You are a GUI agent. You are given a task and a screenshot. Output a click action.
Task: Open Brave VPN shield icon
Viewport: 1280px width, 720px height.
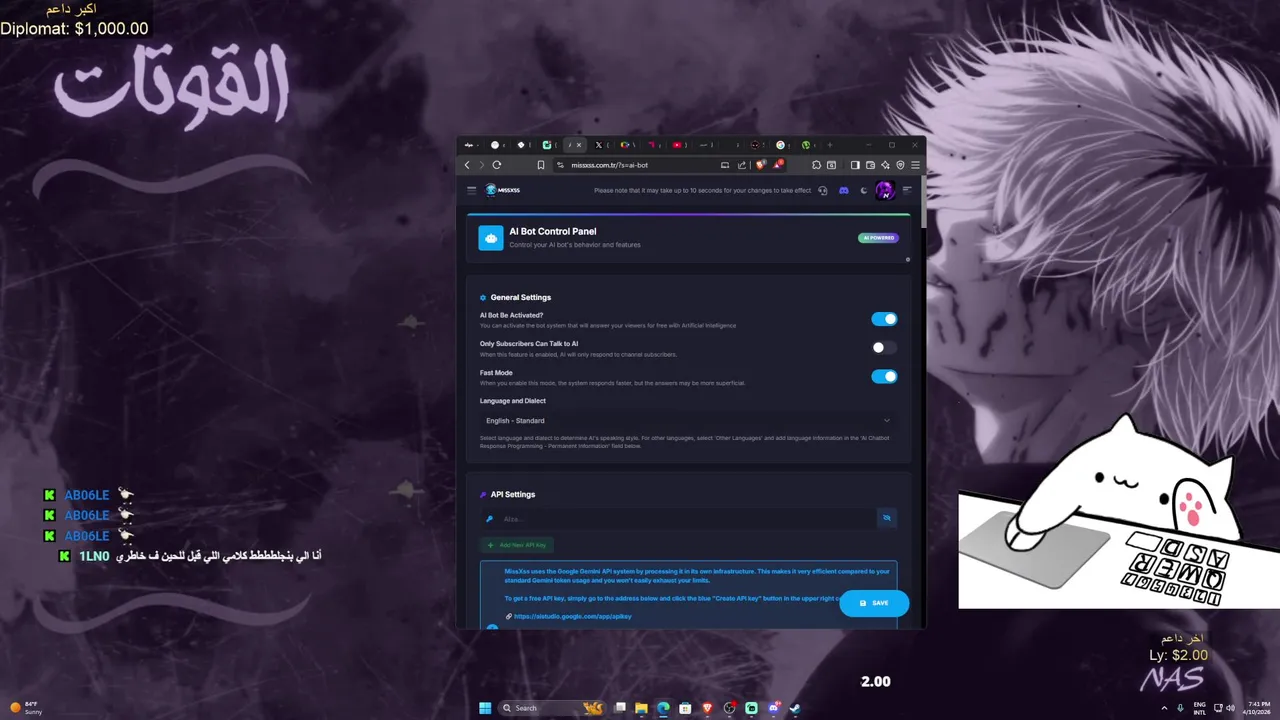point(900,165)
